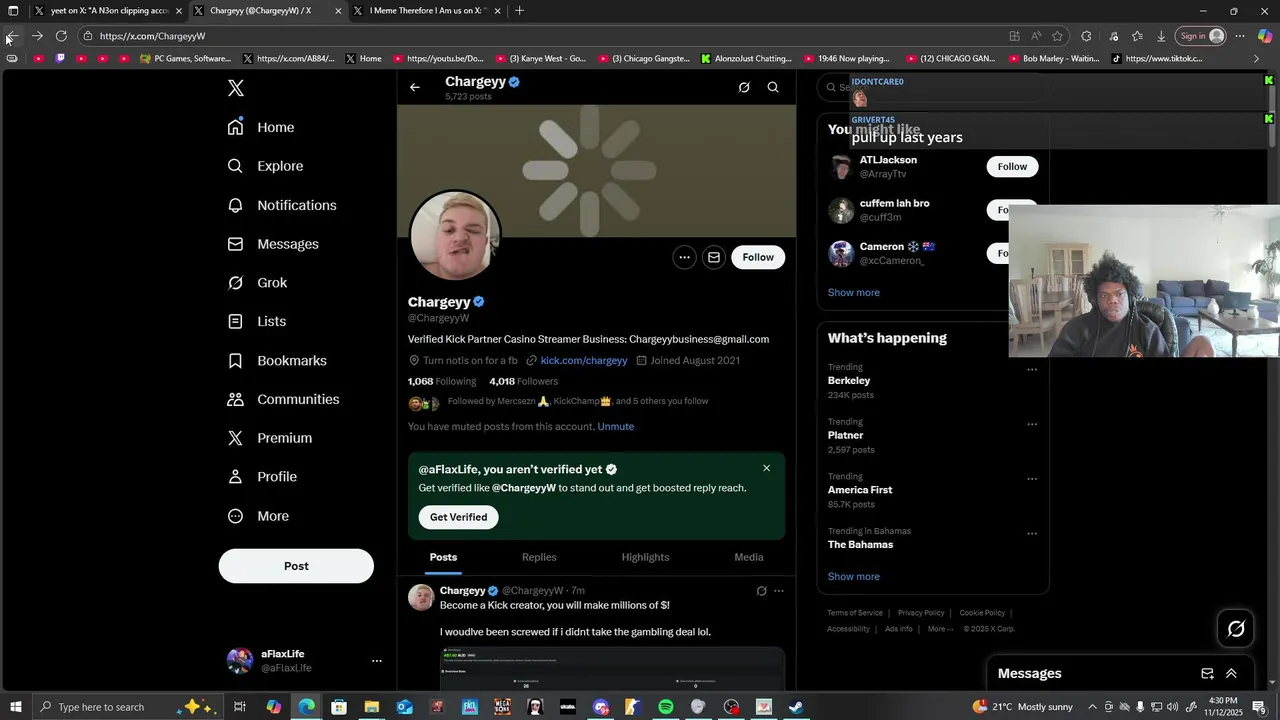The height and width of the screenshot is (720, 1280).
Task: Open Edge settings and more menu
Action: click(1240, 36)
